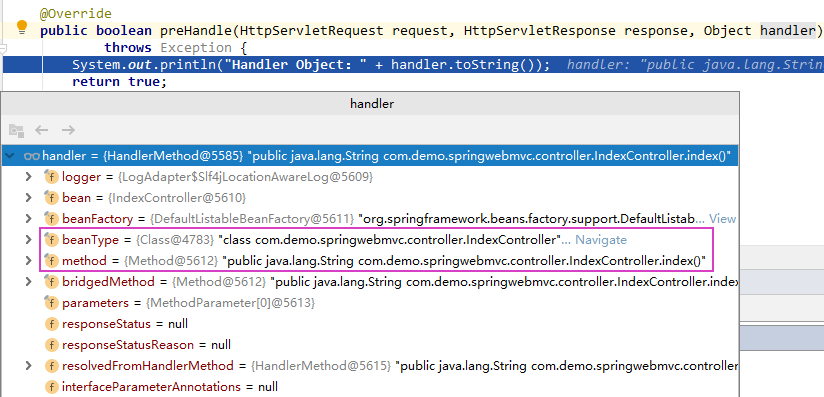Click the back arrow in handler popup

(x=42, y=130)
